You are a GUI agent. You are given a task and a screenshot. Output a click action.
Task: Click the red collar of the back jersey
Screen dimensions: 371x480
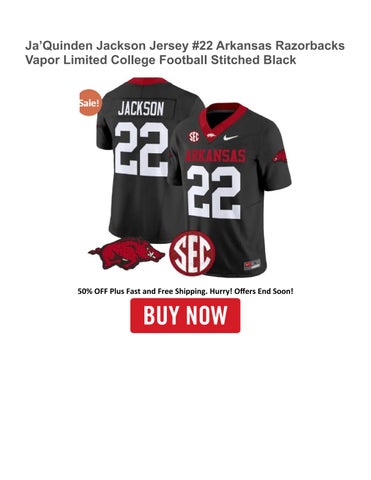coord(148,81)
